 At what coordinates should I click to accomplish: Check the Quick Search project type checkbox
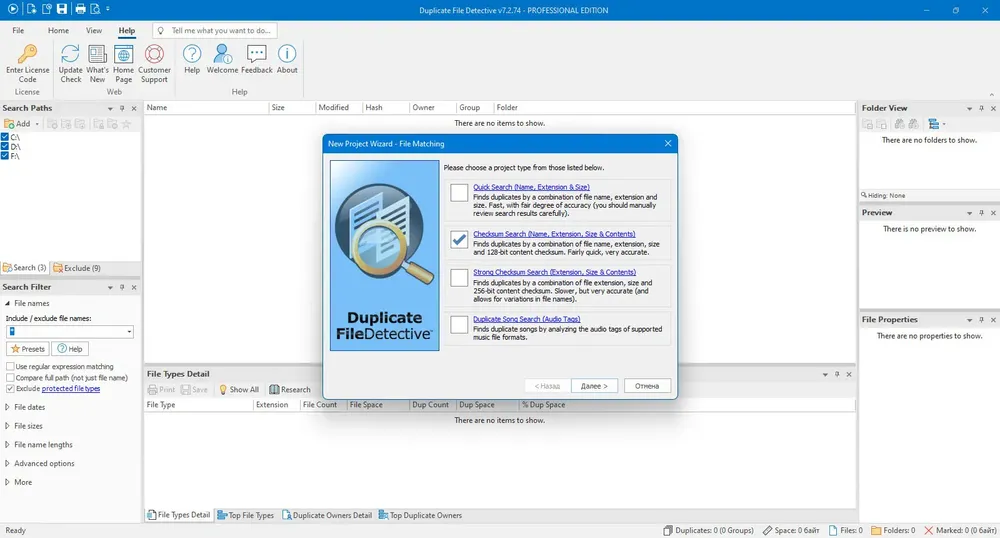tap(459, 193)
